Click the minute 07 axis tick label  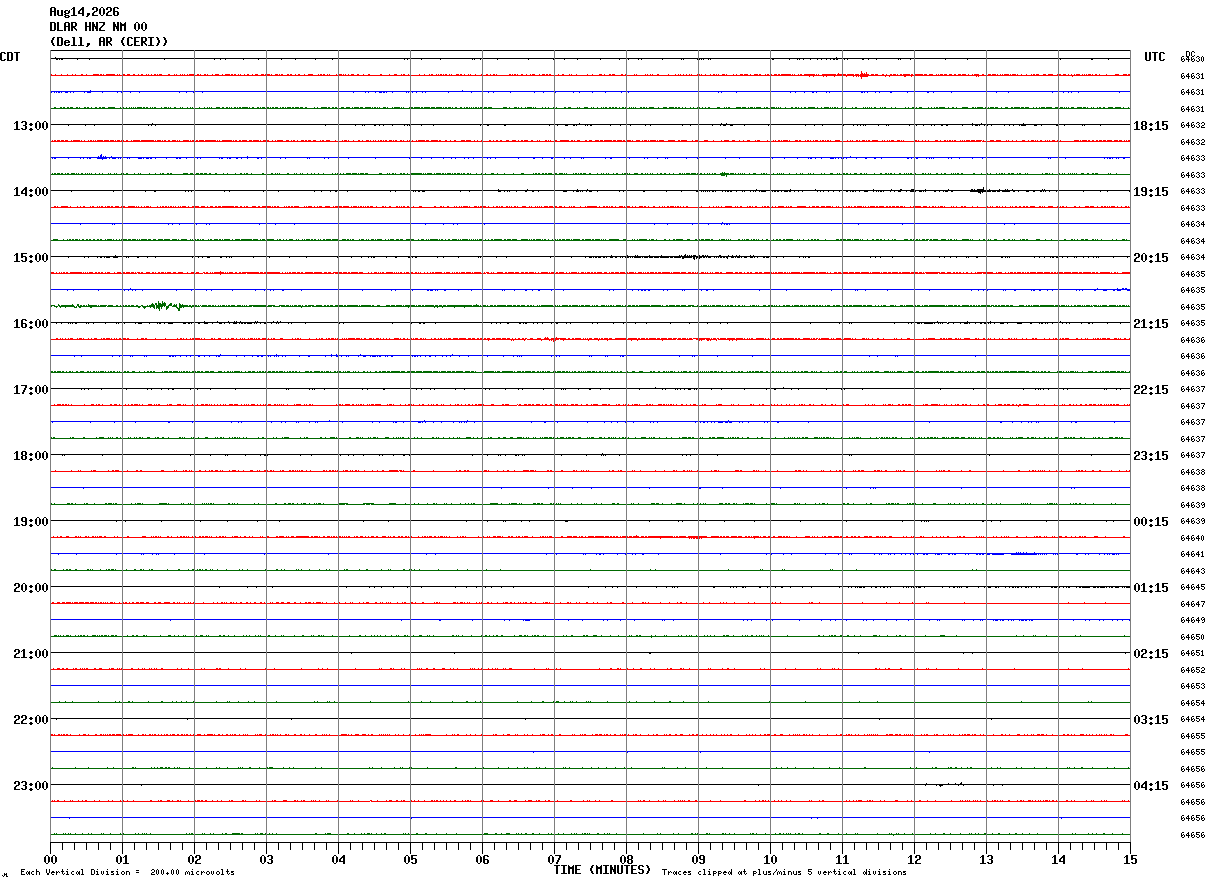(x=554, y=859)
